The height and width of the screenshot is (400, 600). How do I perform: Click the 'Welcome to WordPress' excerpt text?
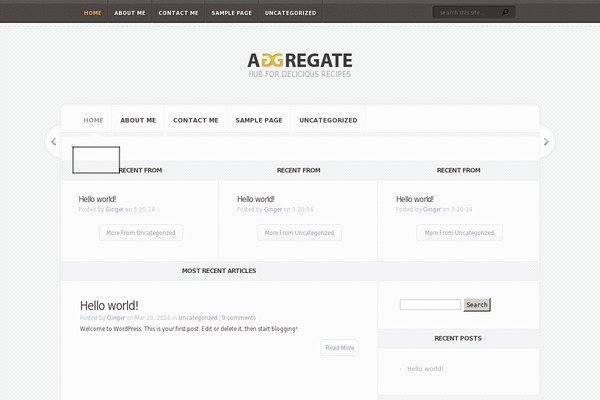189,329
